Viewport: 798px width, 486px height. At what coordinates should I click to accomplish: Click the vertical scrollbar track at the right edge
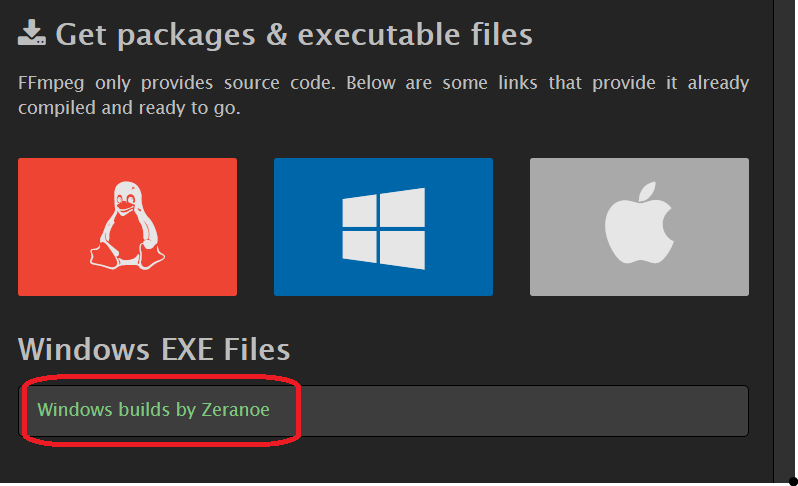pos(786,239)
